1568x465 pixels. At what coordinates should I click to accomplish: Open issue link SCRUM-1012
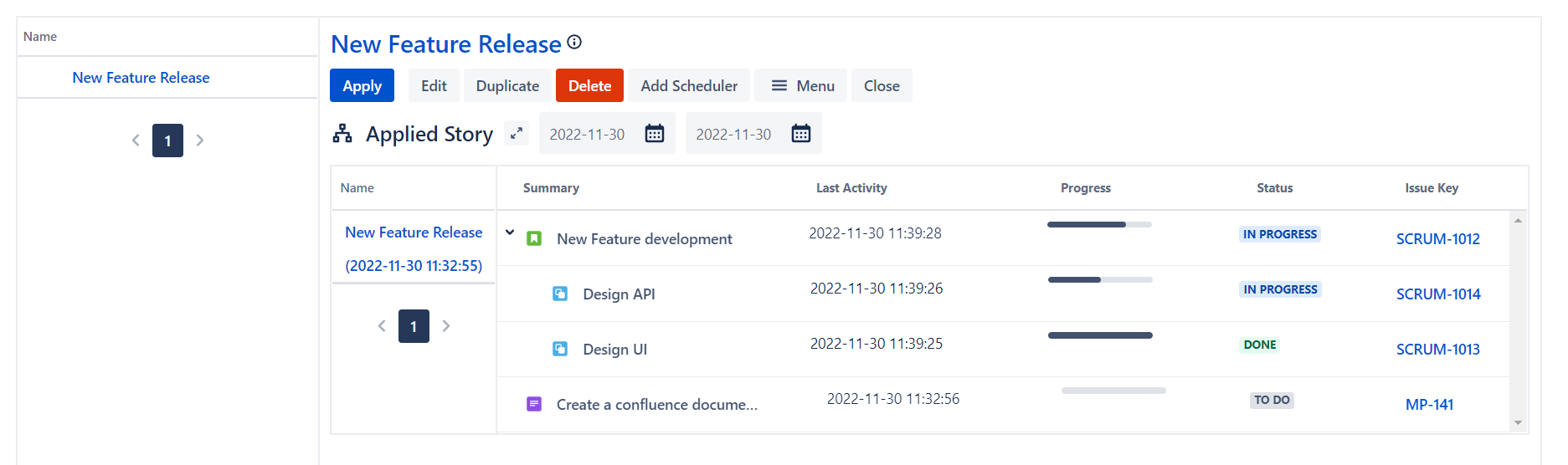coord(1437,239)
